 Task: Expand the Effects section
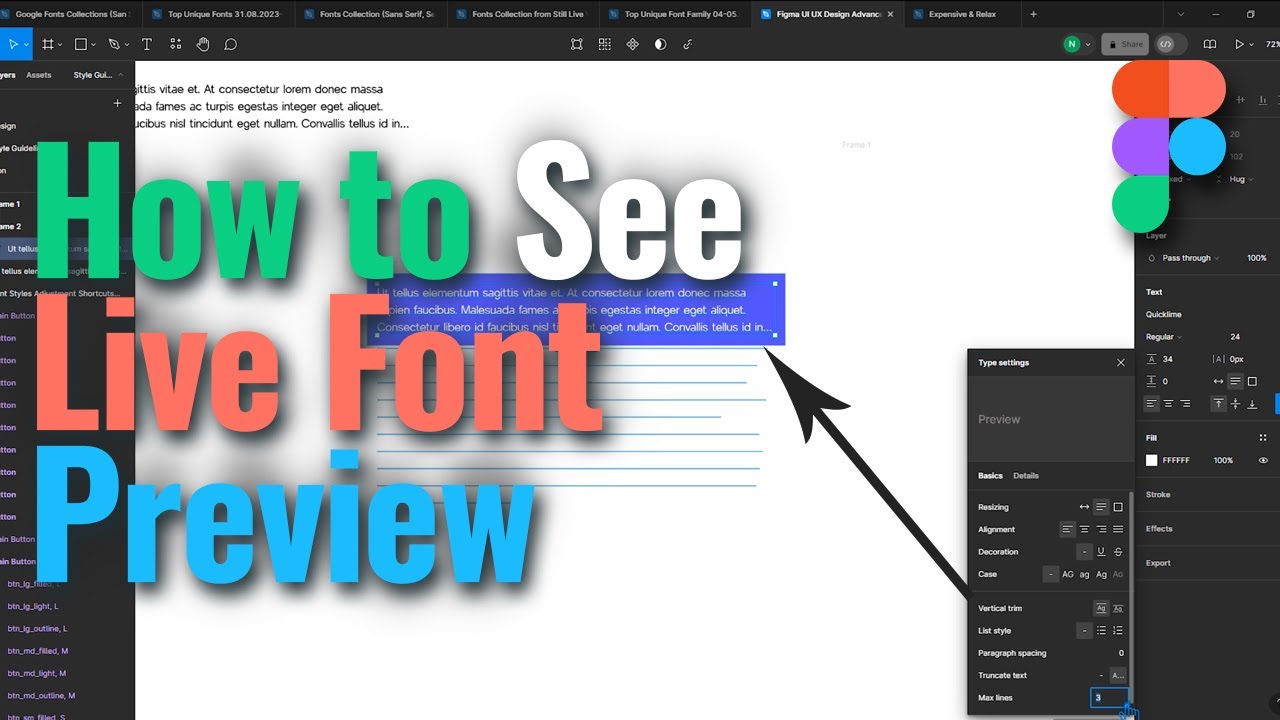[1158, 528]
